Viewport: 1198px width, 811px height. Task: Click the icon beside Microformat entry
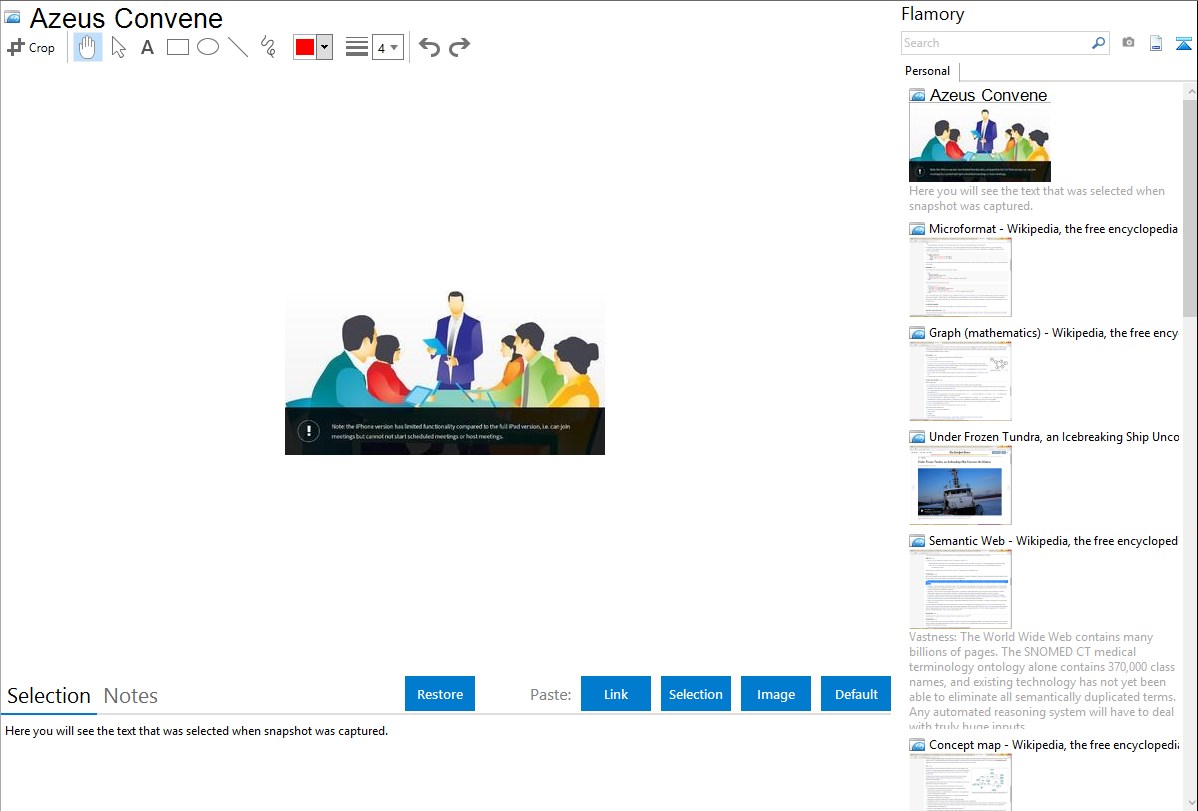click(x=918, y=229)
